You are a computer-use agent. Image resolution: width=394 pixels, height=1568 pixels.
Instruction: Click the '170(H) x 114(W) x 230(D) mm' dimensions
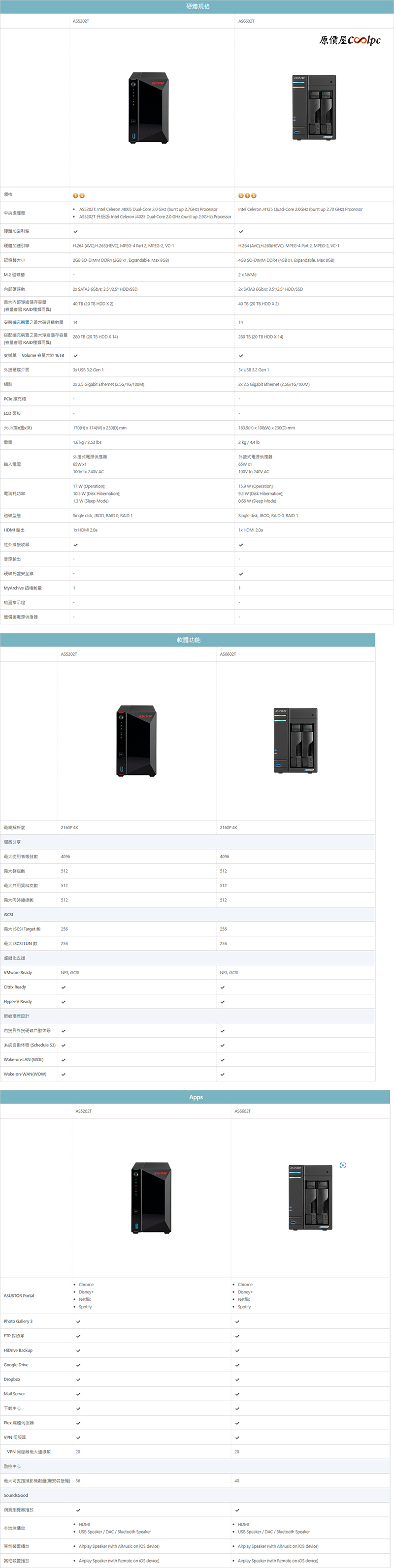100,428
